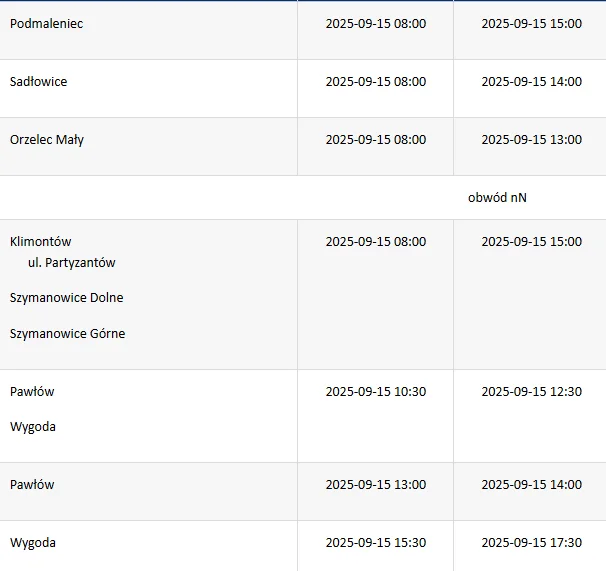This screenshot has width=606, height=571.
Task: Select end time 2025-09-15 12:30
Action: pos(531,392)
